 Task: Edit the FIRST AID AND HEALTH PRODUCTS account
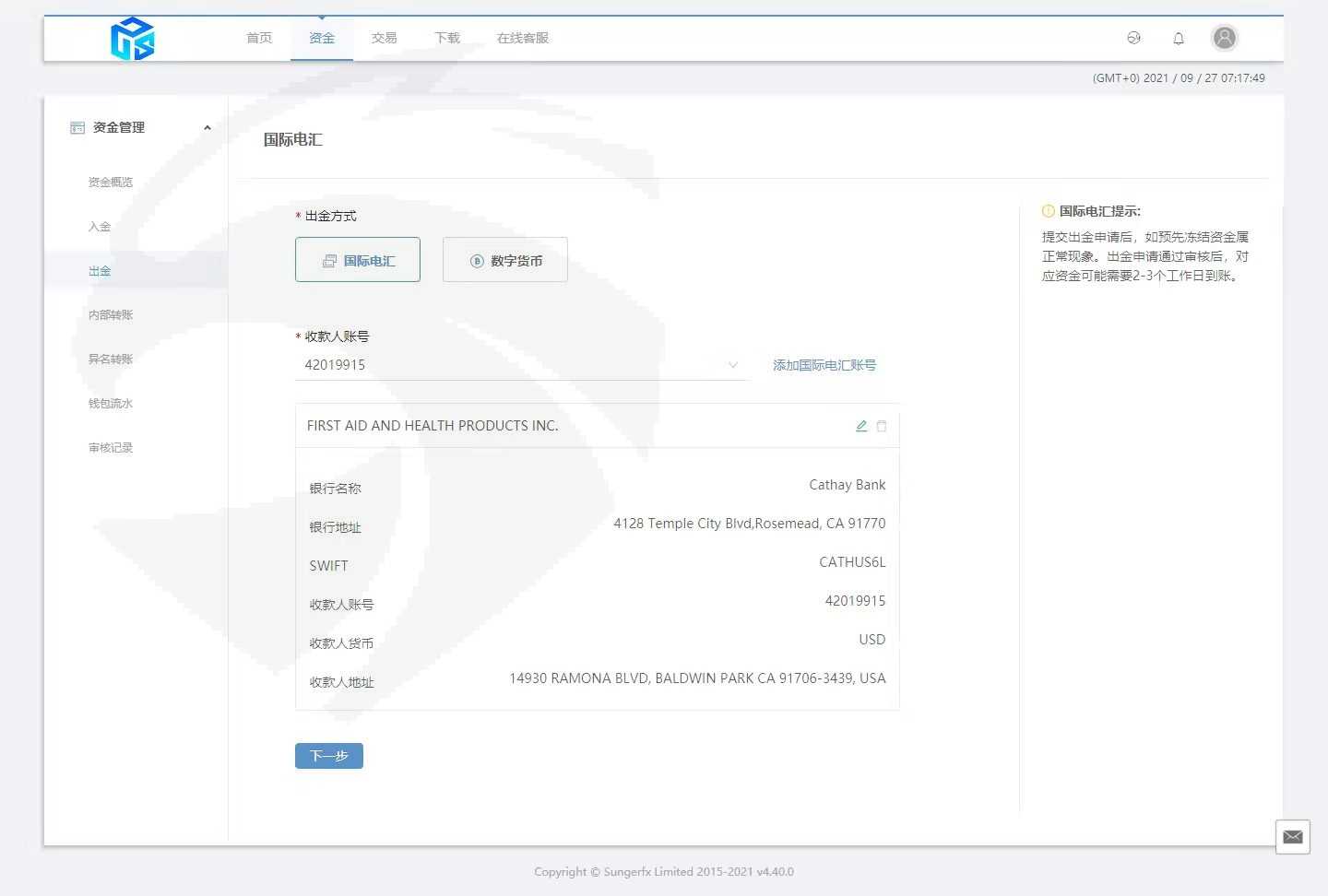pos(861,426)
